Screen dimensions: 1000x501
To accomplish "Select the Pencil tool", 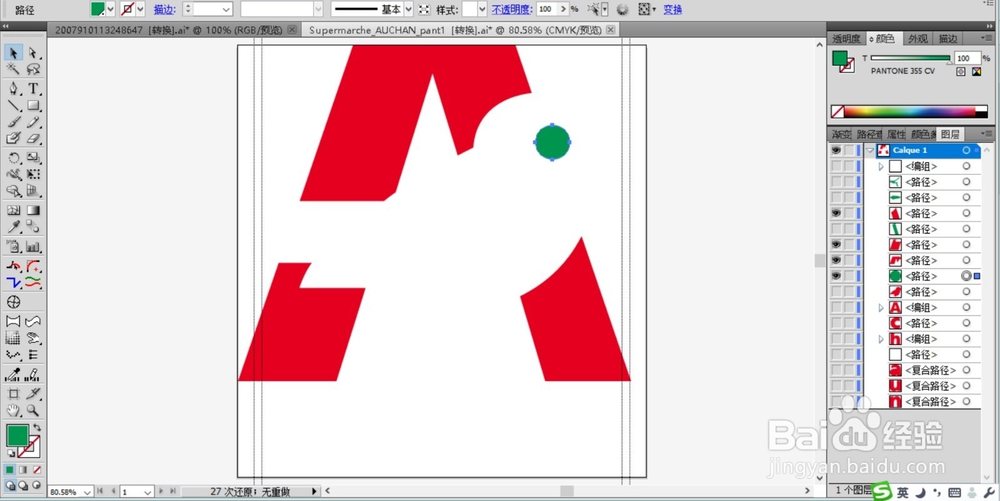I will click(33, 122).
